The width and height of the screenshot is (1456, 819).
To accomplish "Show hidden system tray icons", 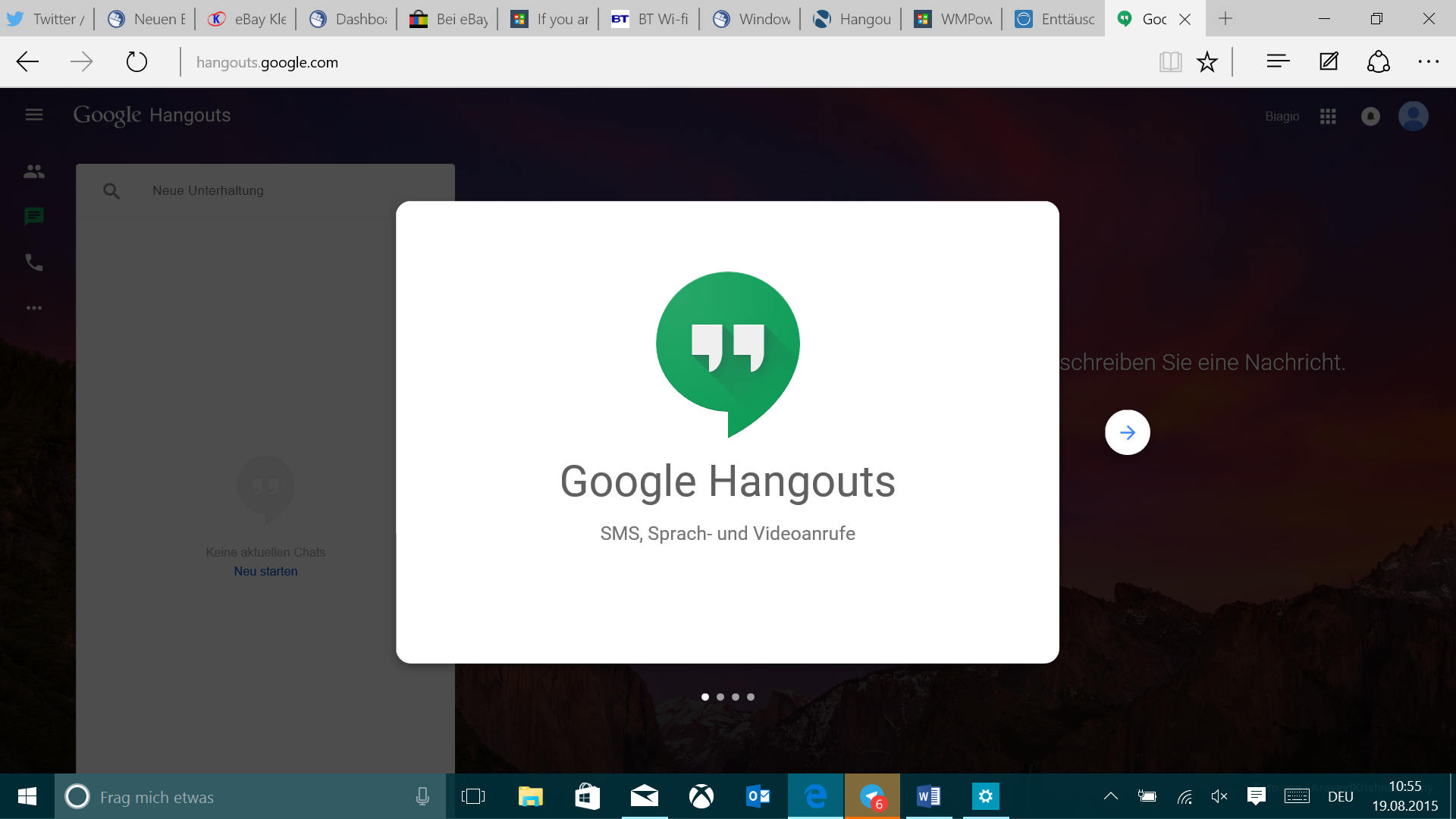I will click(x=1110, y=796).
